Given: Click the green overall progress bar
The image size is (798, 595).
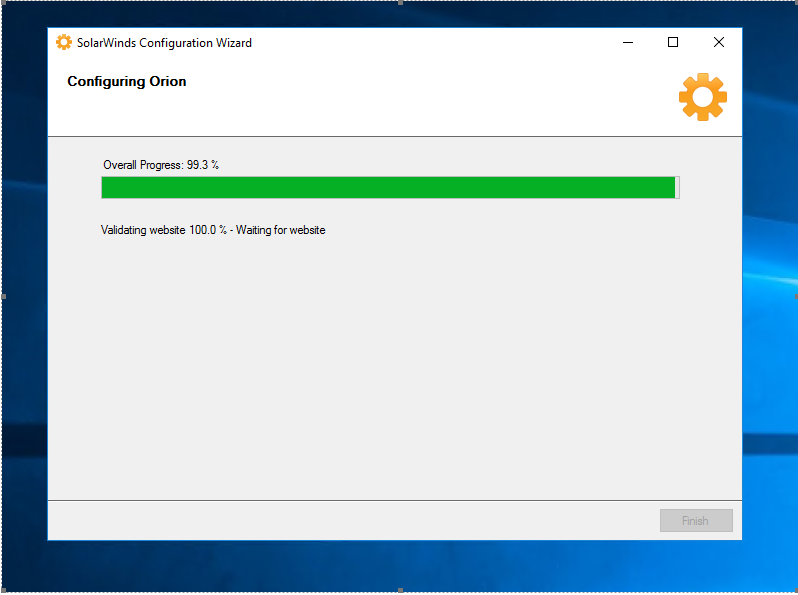Looking at the screenshot, I should point(390,187).
